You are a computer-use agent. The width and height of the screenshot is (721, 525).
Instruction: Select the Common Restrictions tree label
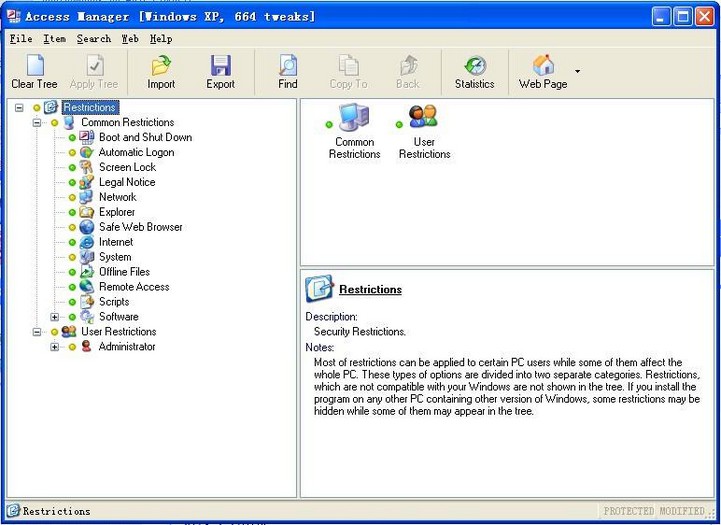[x=128, y=122]
